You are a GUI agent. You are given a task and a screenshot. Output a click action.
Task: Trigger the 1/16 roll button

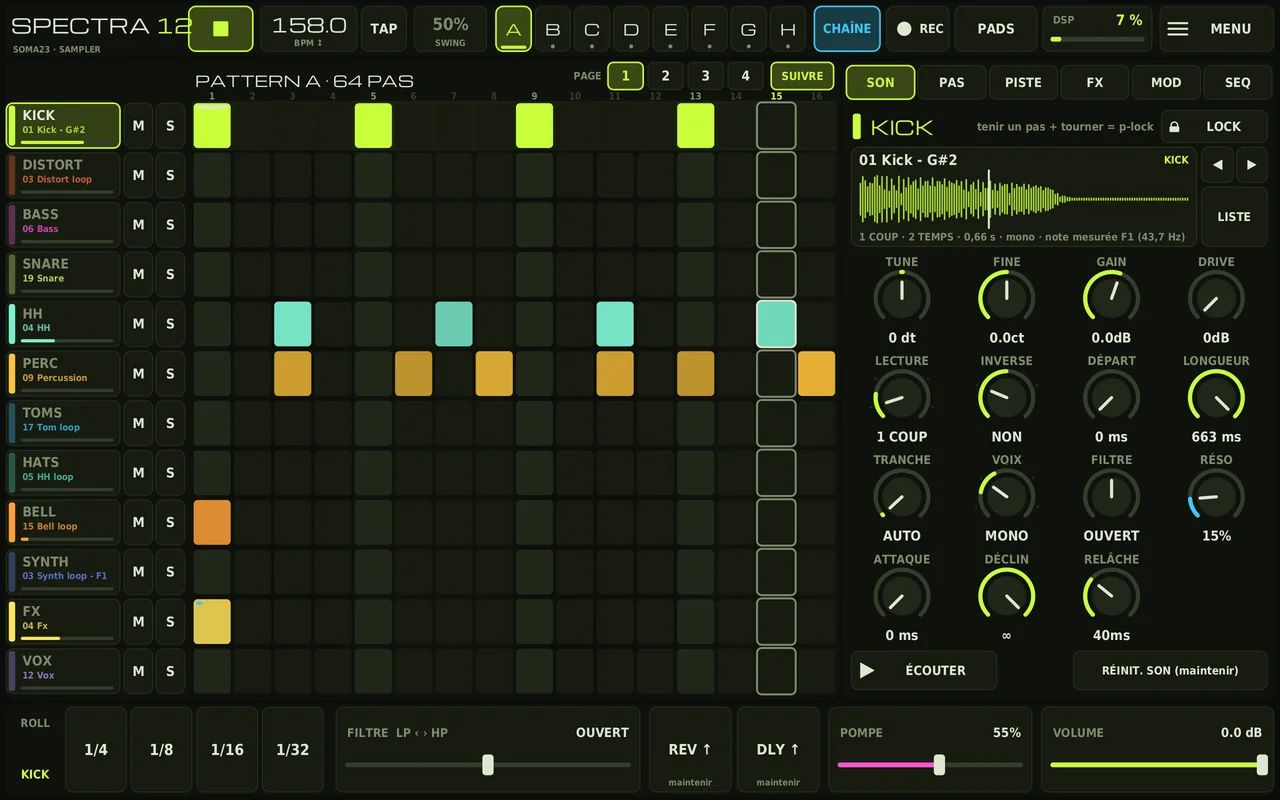tap(227, 750)
